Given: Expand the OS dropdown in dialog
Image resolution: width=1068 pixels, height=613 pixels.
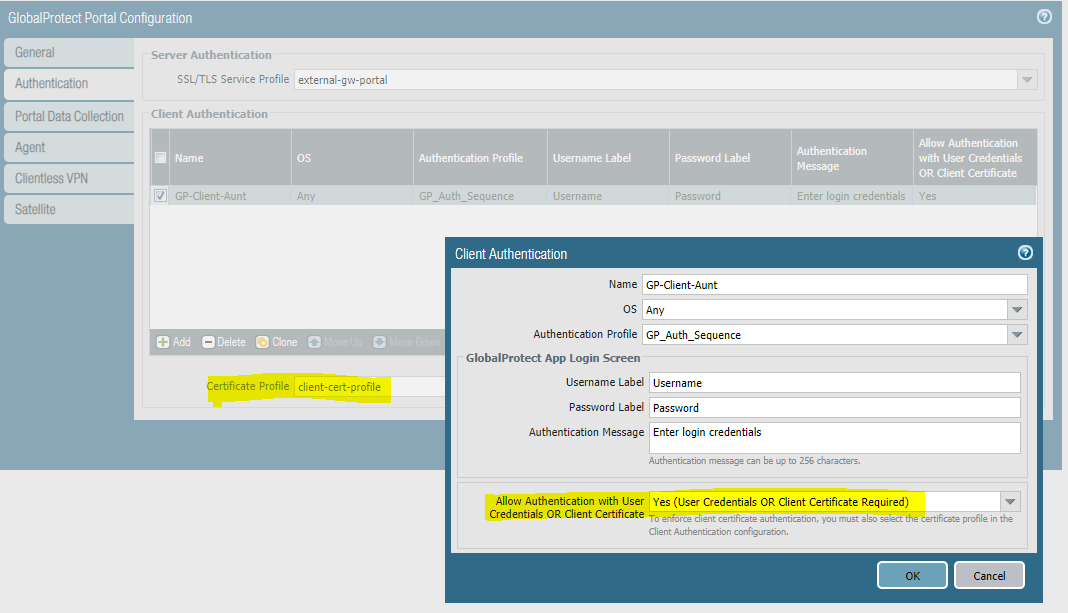Looking at the screenshot, I should [1016, 310].
